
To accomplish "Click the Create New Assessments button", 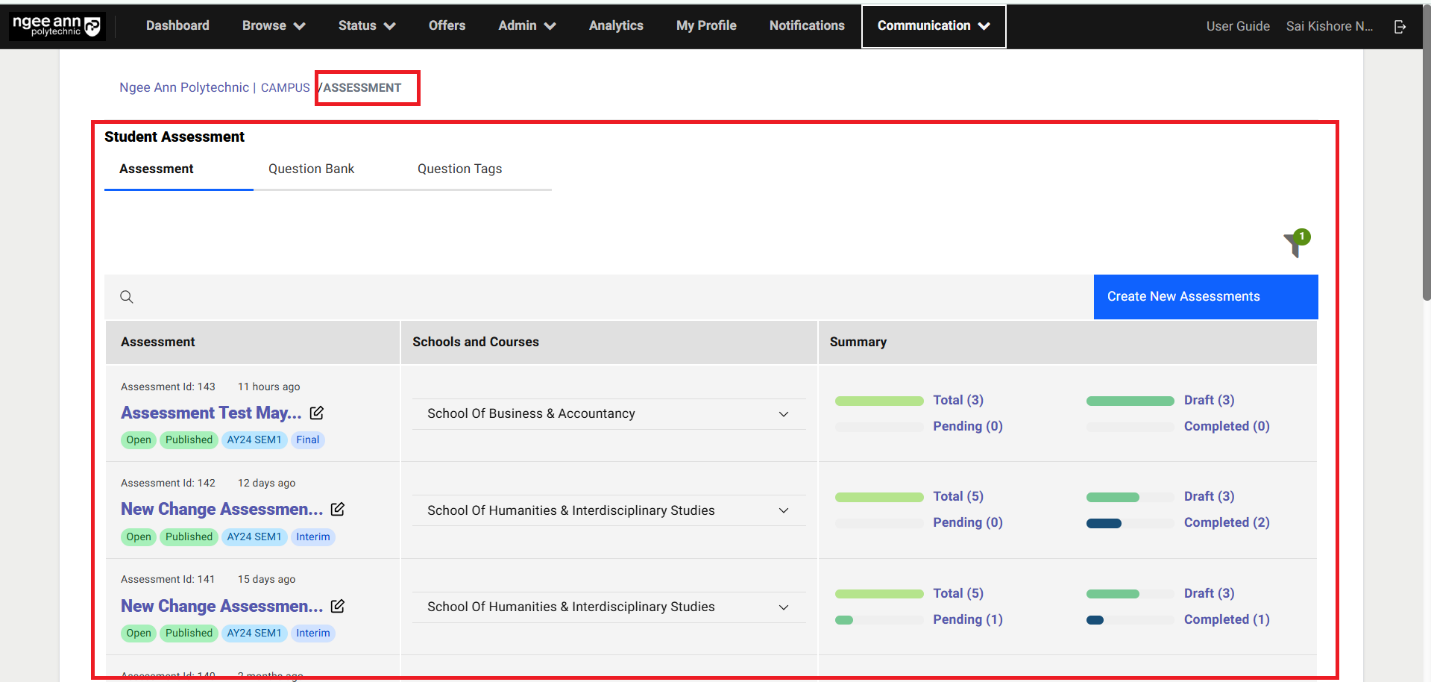I will [x=1205, y=297].
